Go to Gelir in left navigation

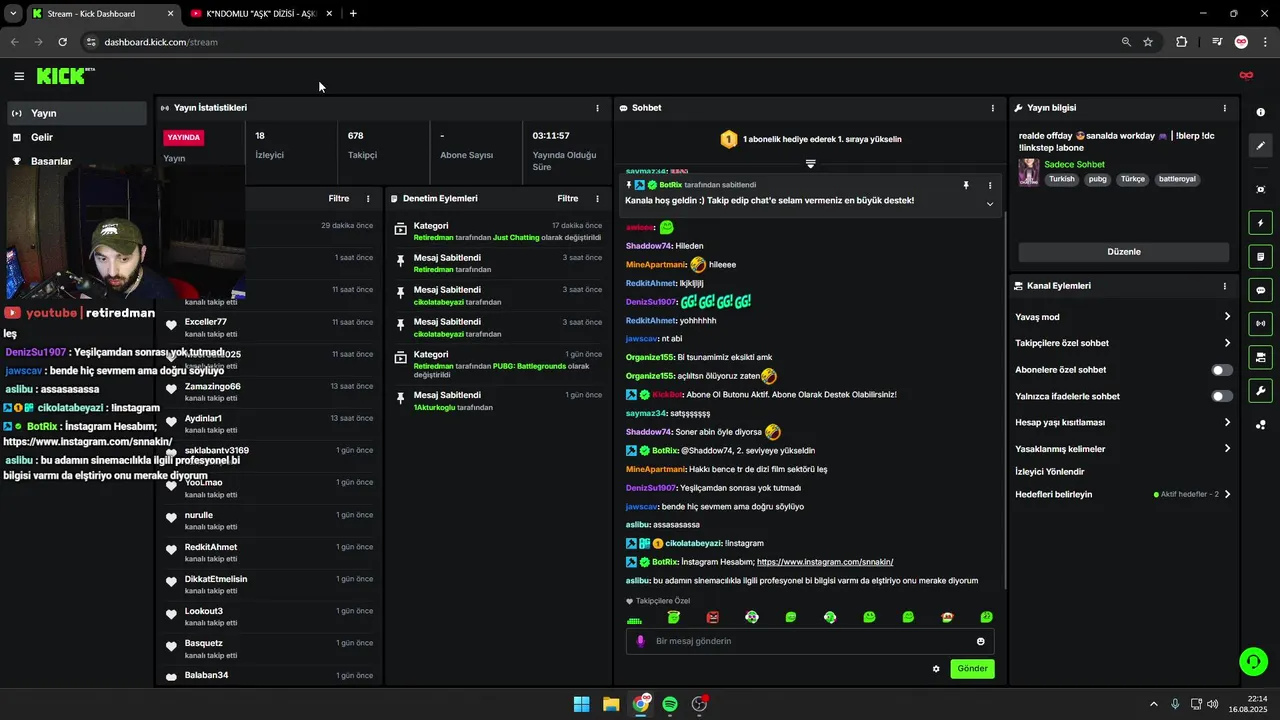tap(77, 137)
